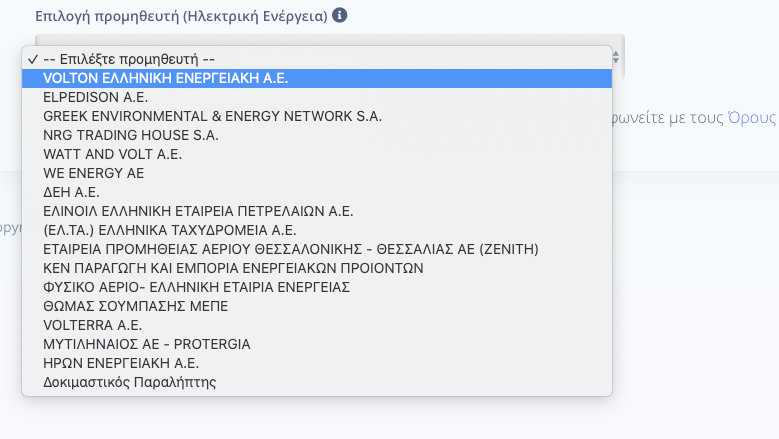779x439 pixels.
Task: Pick WE ENERGY AE option
Action: [x=317, y=173]
